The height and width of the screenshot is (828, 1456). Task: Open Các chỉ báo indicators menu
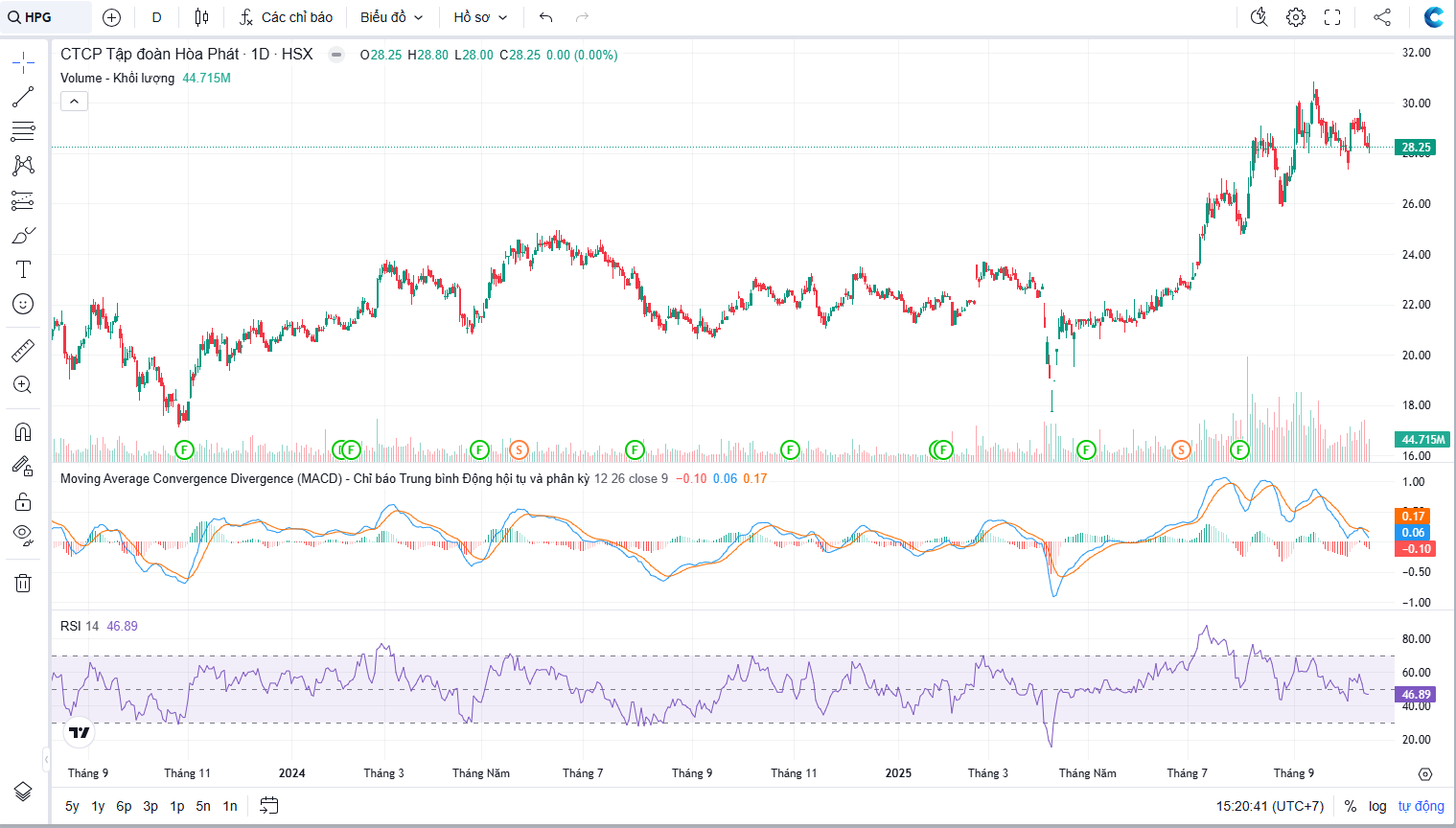(286, 17)
